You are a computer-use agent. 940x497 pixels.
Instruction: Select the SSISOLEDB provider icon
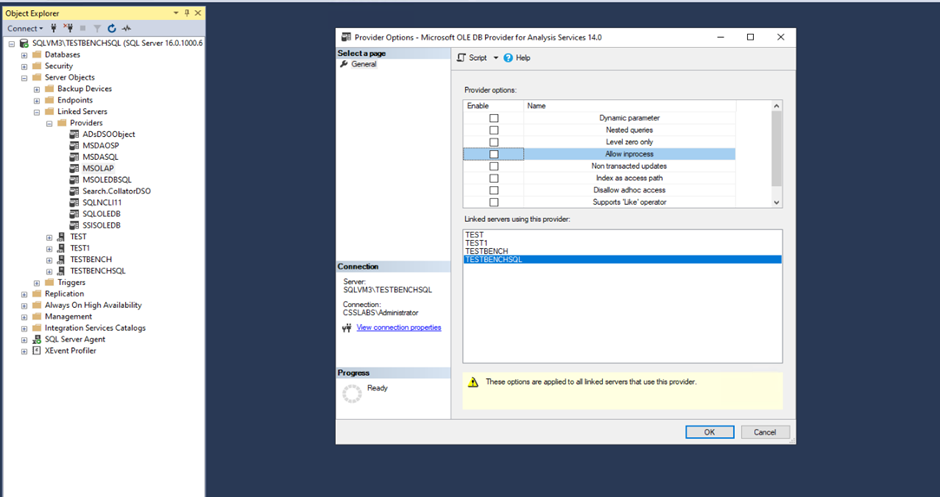coord(74,225)
